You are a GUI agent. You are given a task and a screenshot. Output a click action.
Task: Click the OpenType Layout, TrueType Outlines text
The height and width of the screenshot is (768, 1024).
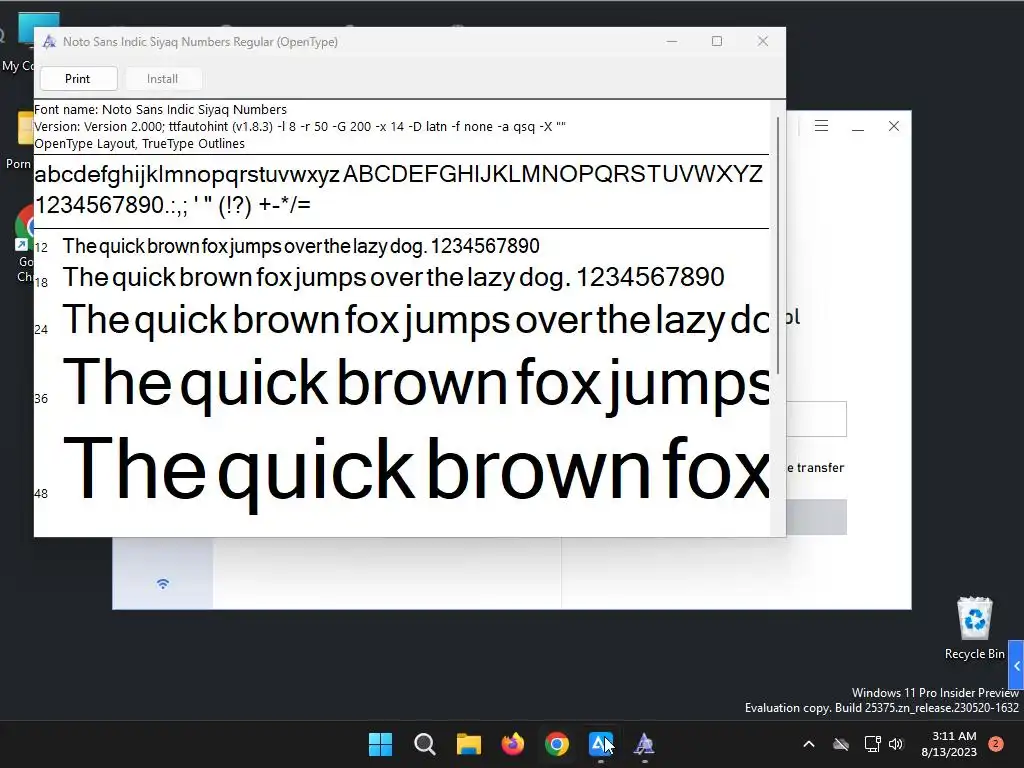140,144
